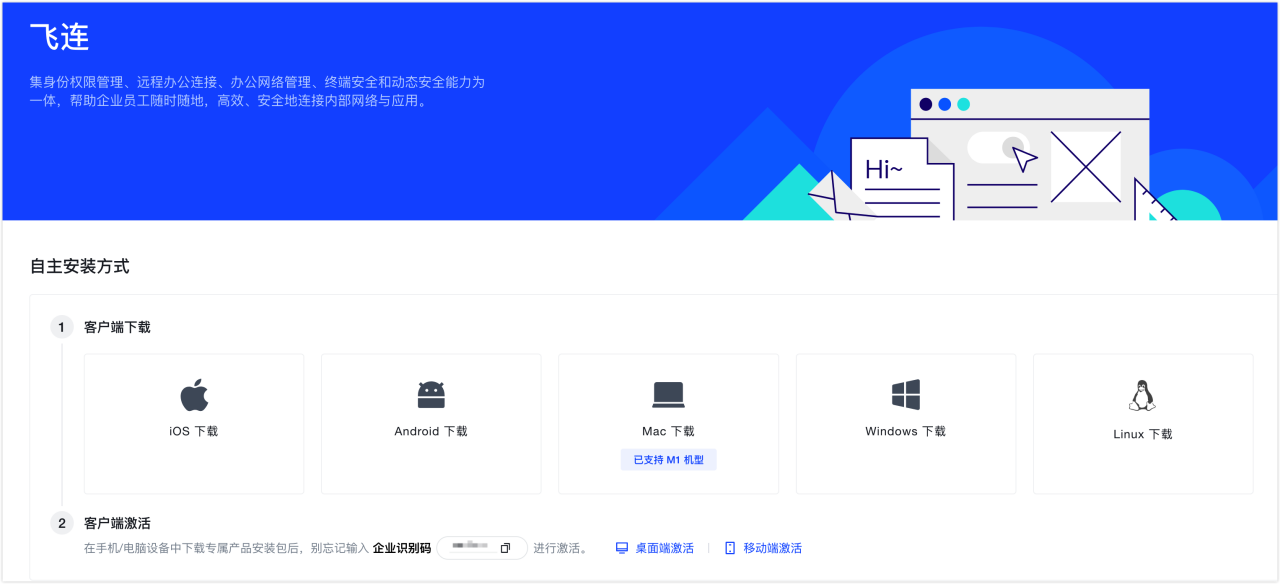Click the blurred enterprise code field
This screenshot has width=1280, height=584.
point(482,548)
